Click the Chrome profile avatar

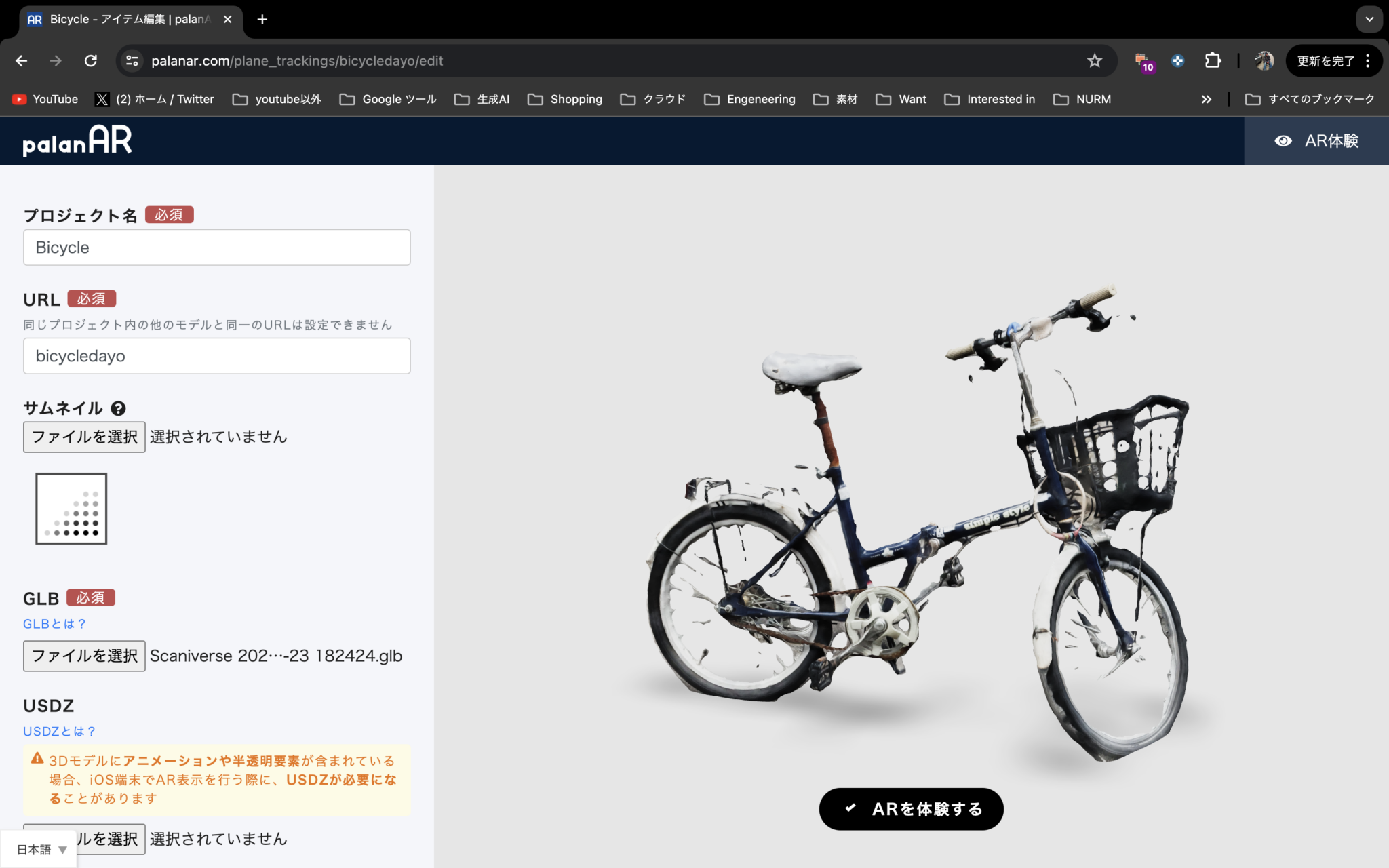(x=1264, y=61)
